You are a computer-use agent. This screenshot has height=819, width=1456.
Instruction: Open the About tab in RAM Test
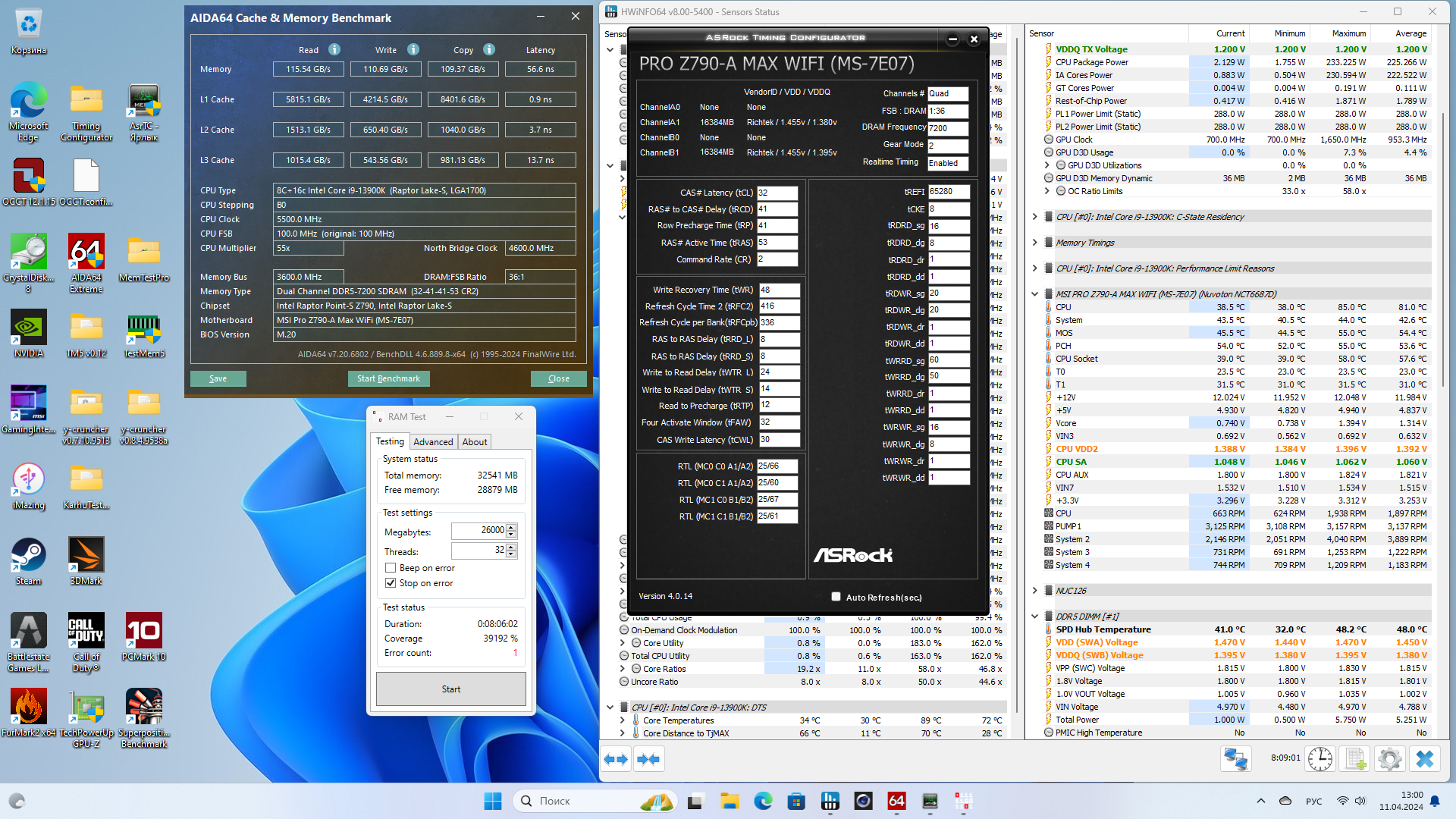click(x=475, y=442)
